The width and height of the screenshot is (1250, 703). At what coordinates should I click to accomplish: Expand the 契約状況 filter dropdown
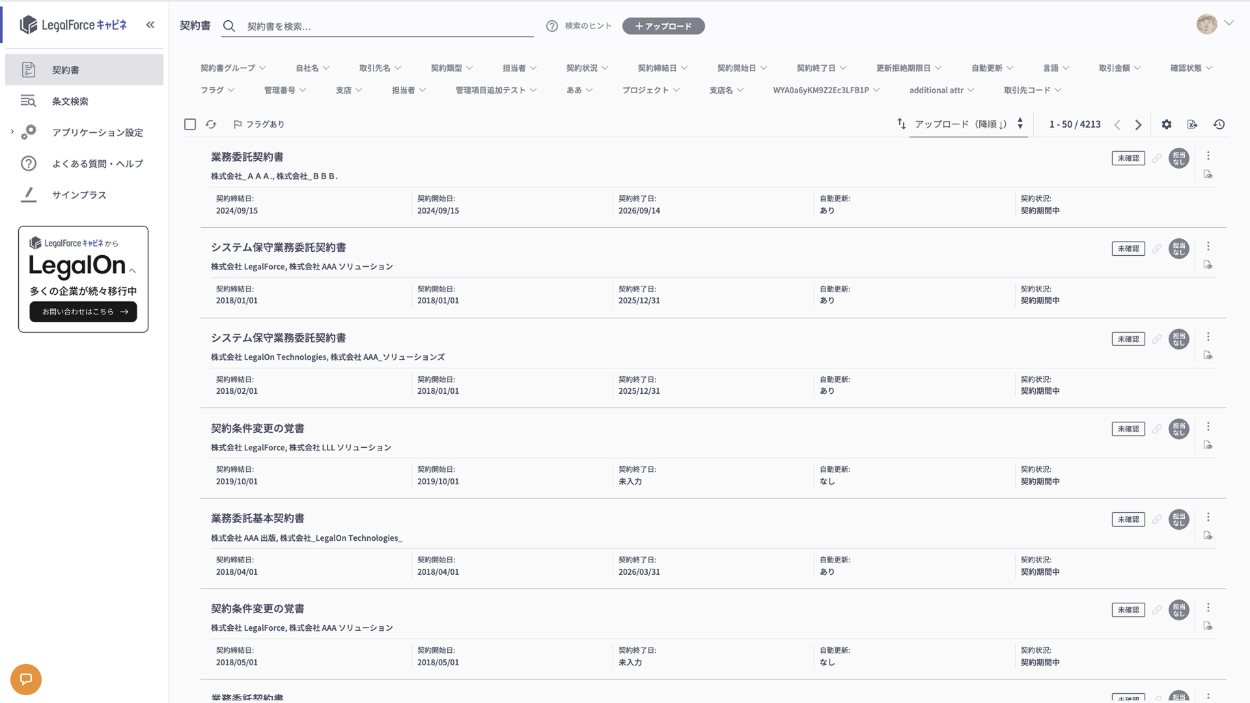click(x=587, y=68)
